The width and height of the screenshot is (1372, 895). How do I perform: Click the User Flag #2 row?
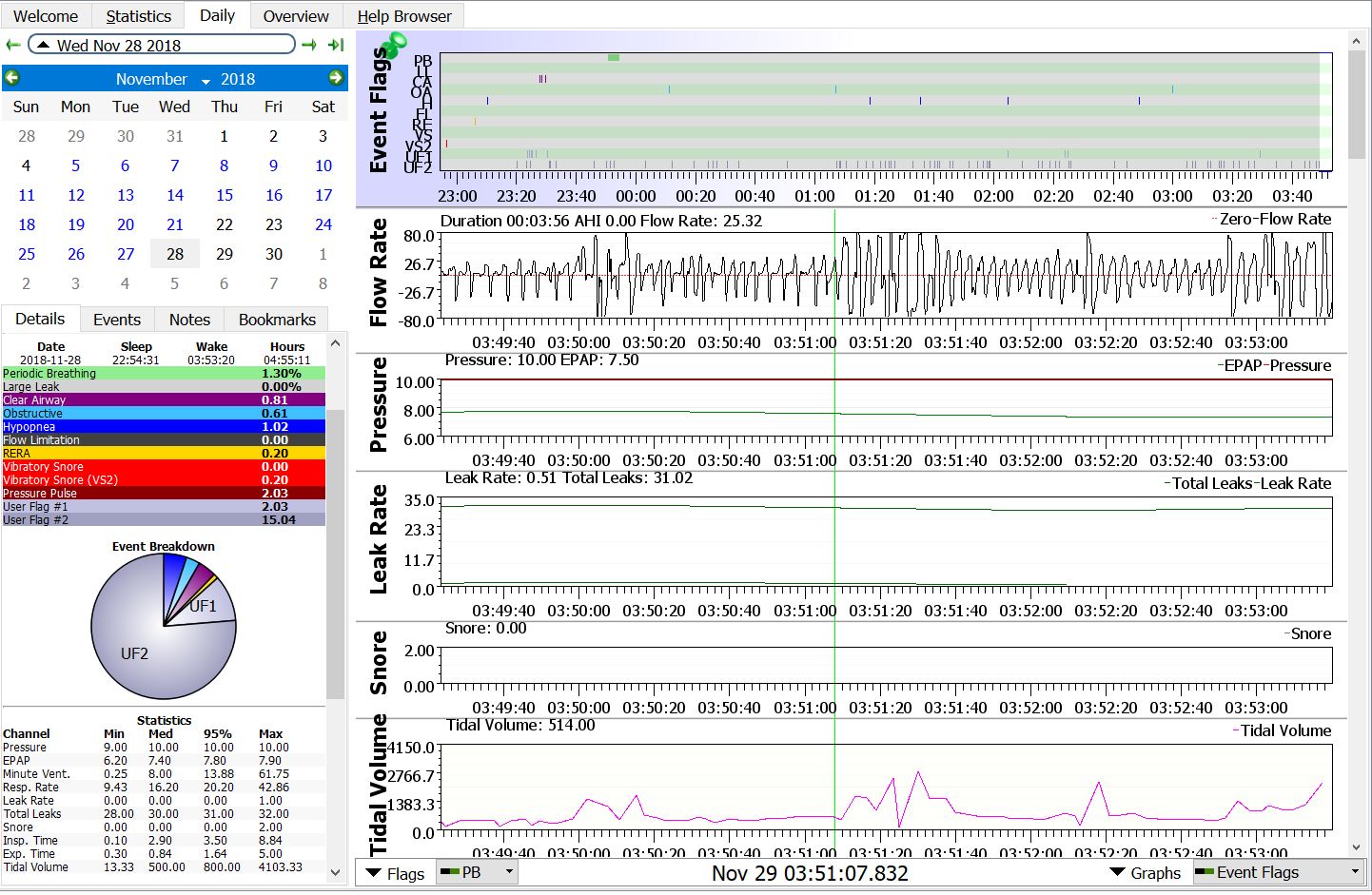pos(164,520)
